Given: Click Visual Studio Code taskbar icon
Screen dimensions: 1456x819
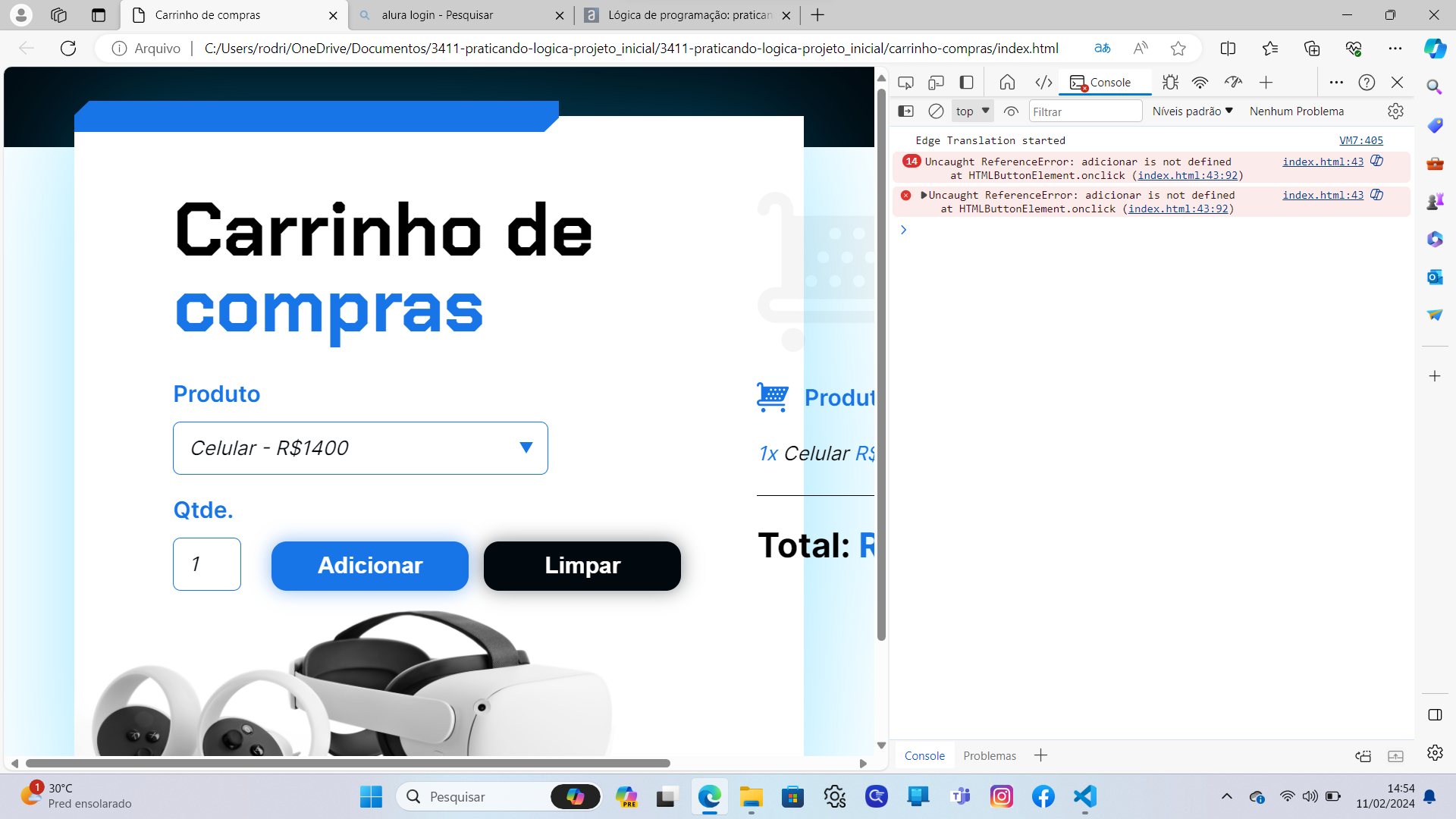Looking at the screenshot, I should point(1084,796).
